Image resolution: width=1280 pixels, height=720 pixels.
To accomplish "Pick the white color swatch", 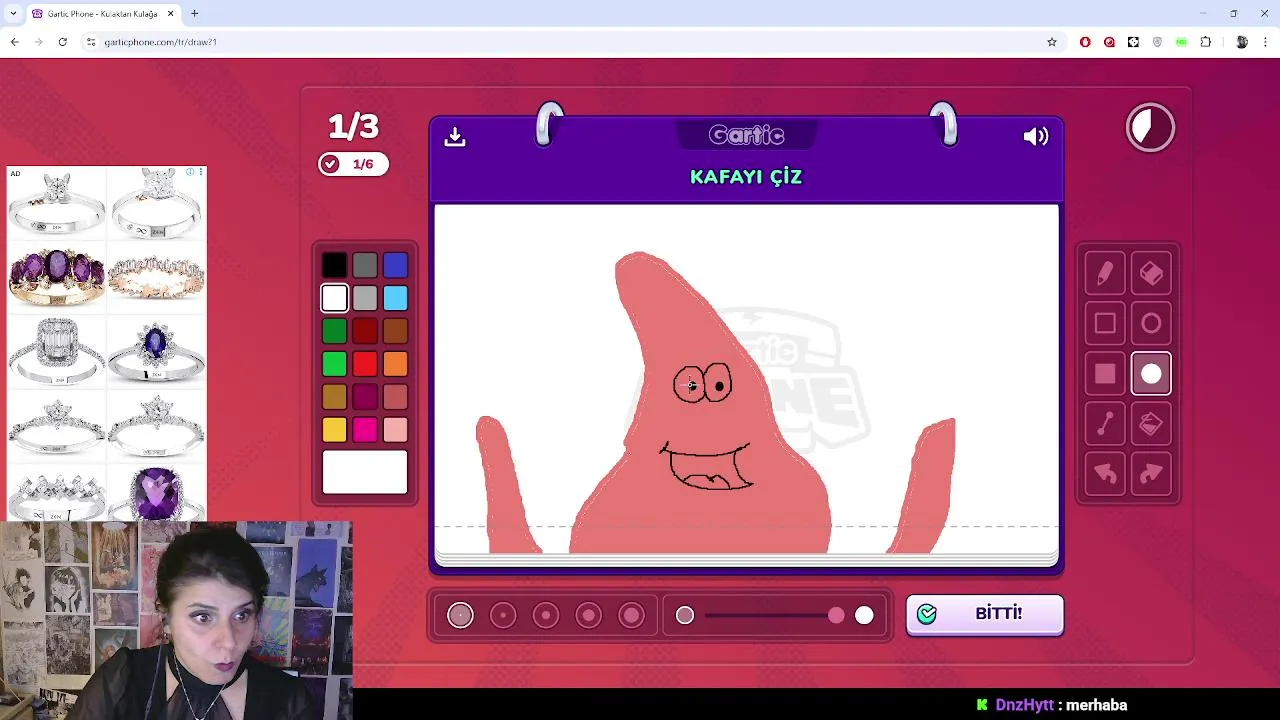I will (x=334, y=298).
